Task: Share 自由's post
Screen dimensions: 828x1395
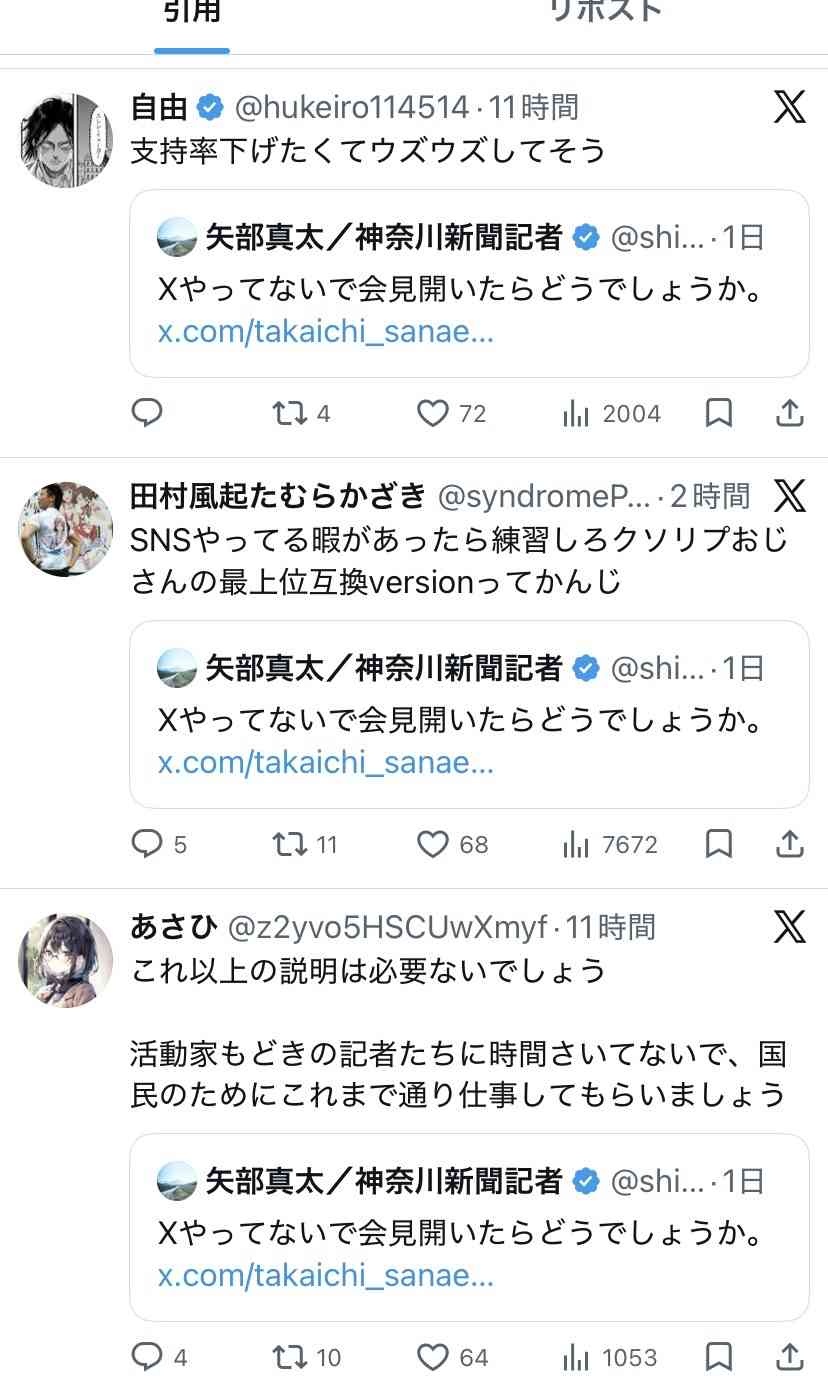Action: point(789,412)
